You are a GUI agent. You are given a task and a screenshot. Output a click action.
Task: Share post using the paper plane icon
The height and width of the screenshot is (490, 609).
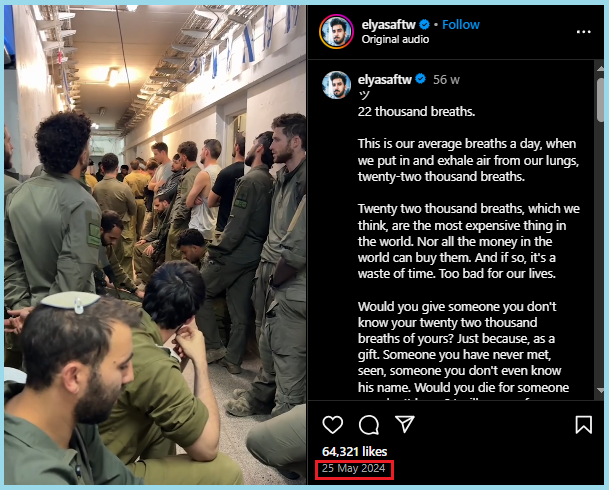[x=405, y=424]
